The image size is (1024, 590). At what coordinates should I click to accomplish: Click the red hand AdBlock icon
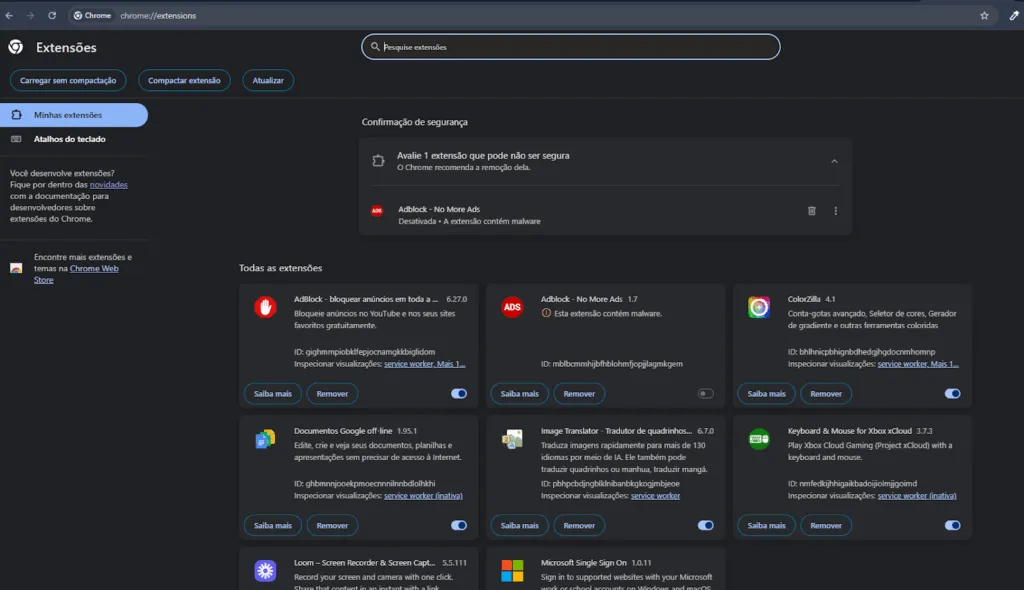(265, 307)
